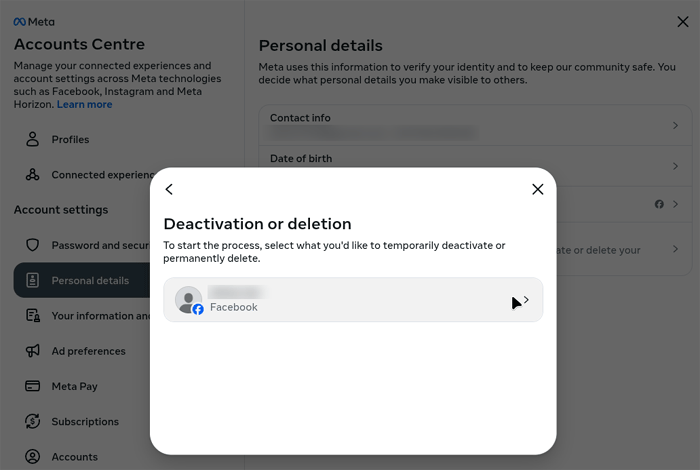Click the Connected experiences icon
This screenshot has height=470, width=700.
click(33, 175)
